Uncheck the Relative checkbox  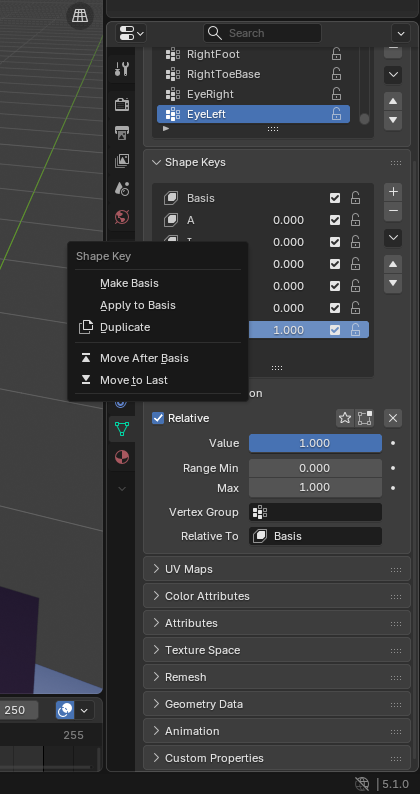coord(158,418)
